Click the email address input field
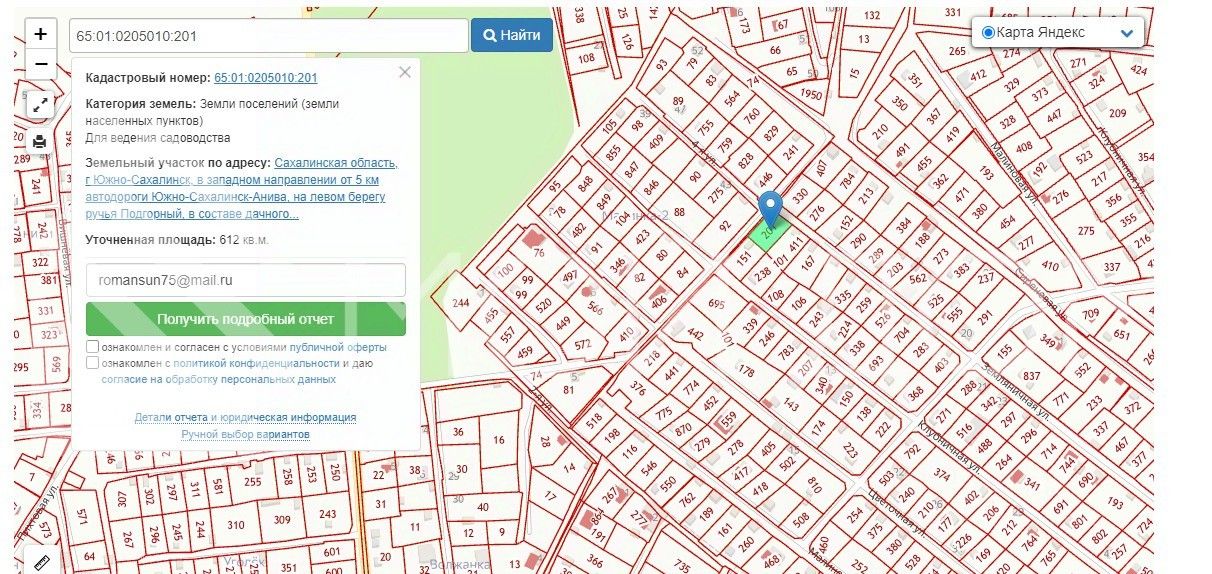This screenshot has height=574, width=1212. pos(246,280)
